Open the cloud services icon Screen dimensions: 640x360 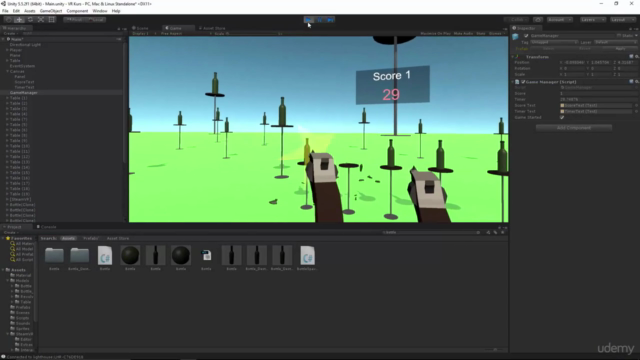pyautogui.click(x=538, y=20)
